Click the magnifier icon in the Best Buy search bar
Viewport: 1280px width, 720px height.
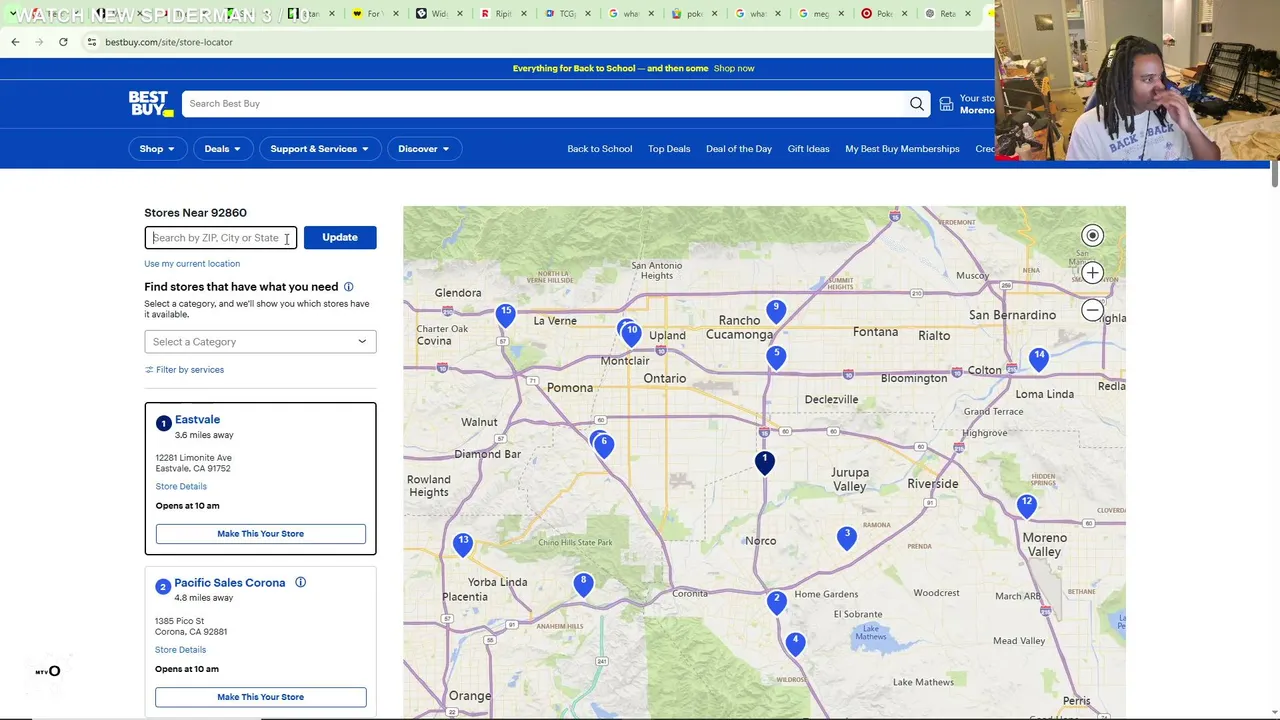click(x=916, y=104)
